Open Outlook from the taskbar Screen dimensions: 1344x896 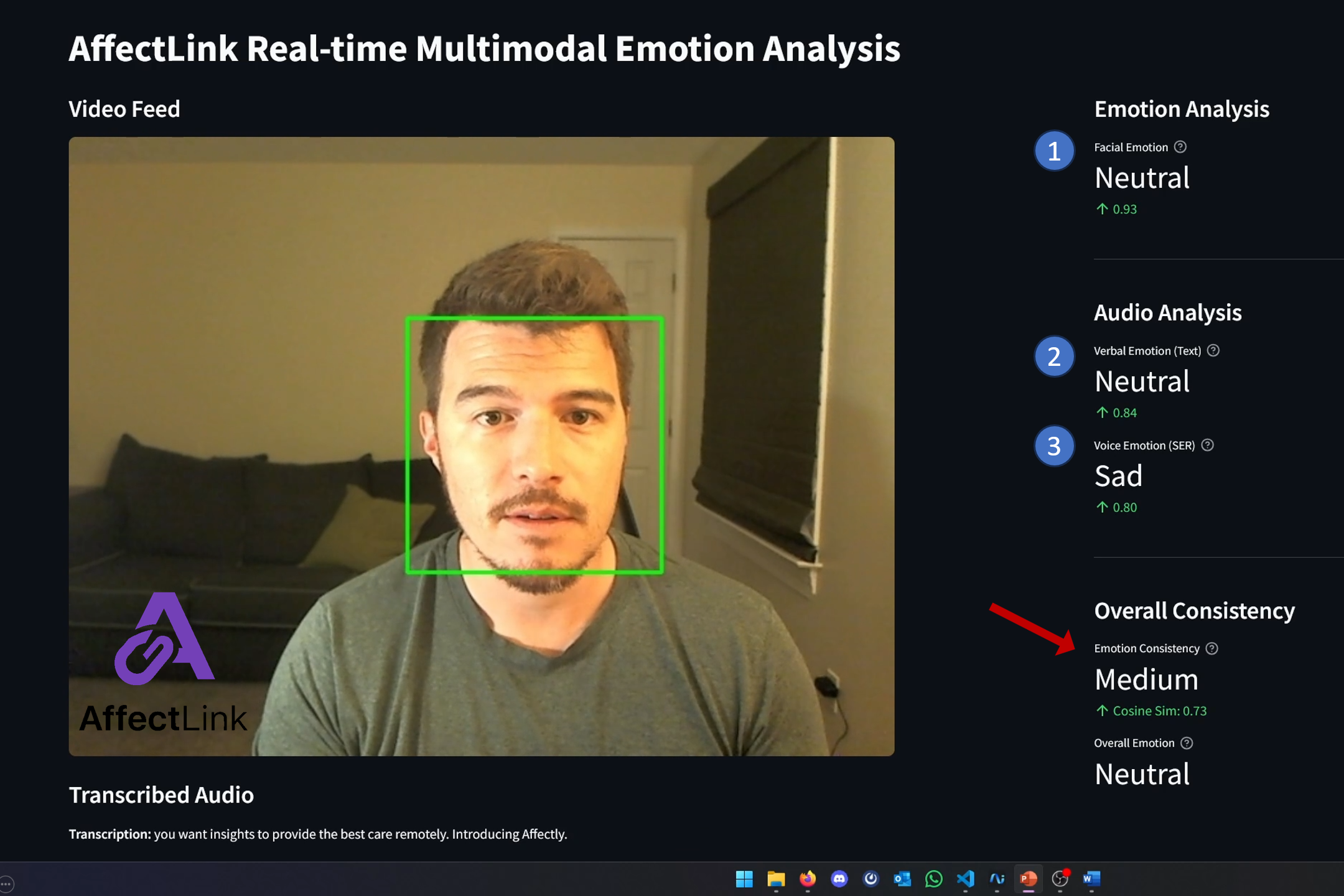(902, 879)
